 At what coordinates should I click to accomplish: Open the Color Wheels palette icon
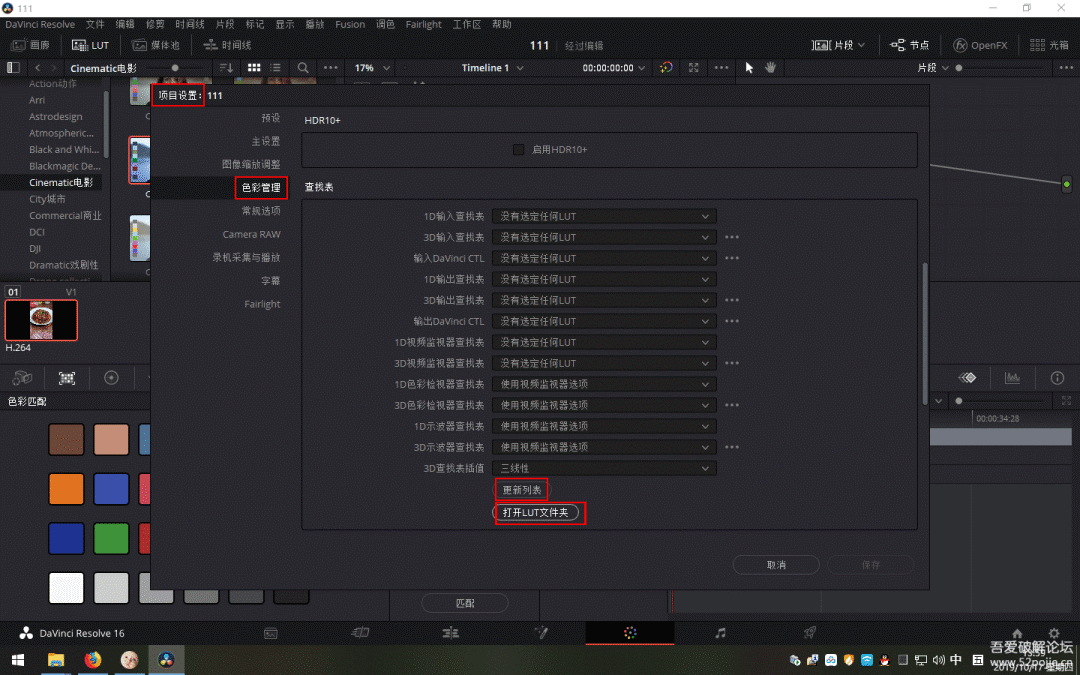pyautogui.click(x=112, y=377)
